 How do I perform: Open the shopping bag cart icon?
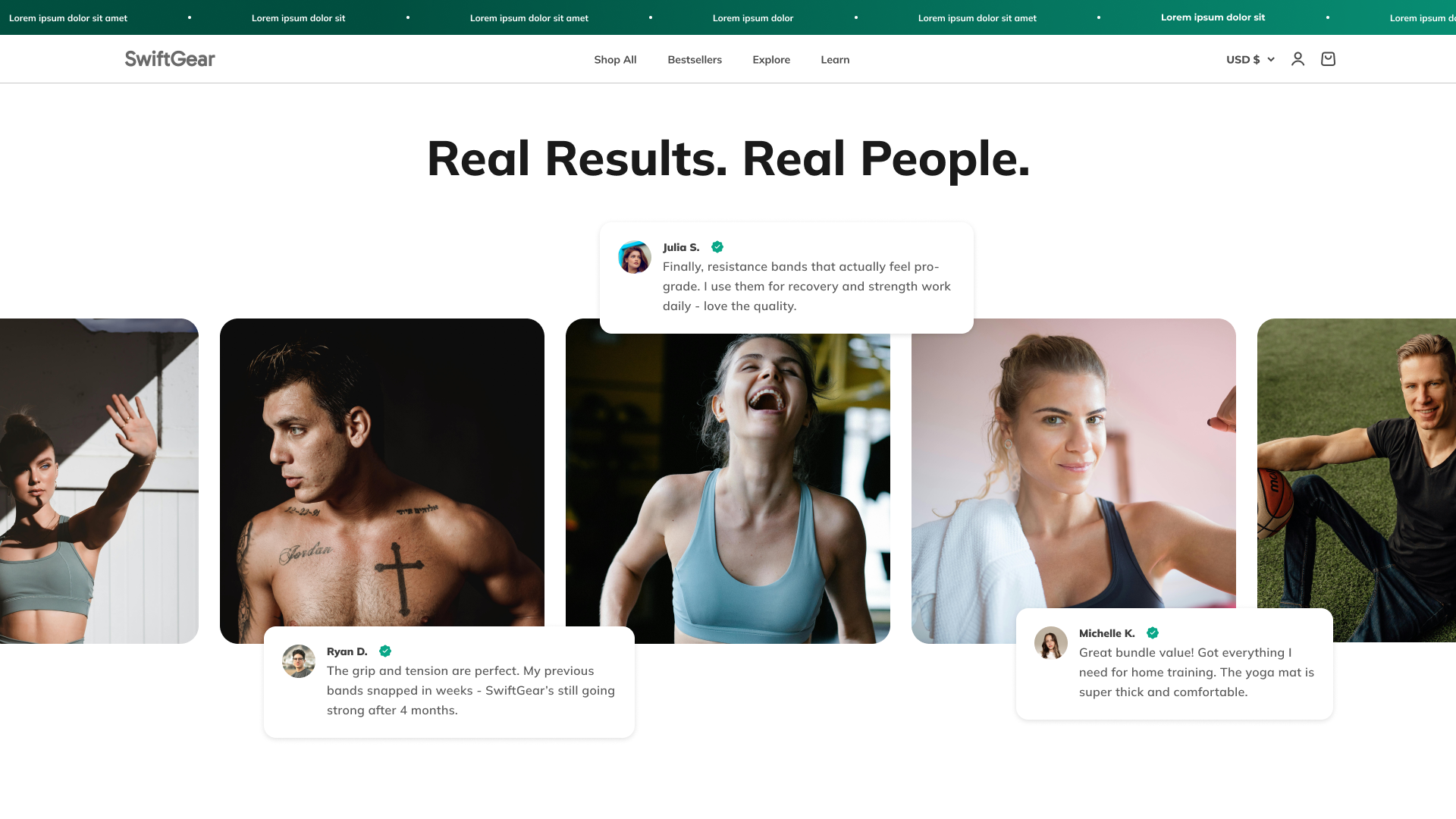click(x=1328, y=59)
